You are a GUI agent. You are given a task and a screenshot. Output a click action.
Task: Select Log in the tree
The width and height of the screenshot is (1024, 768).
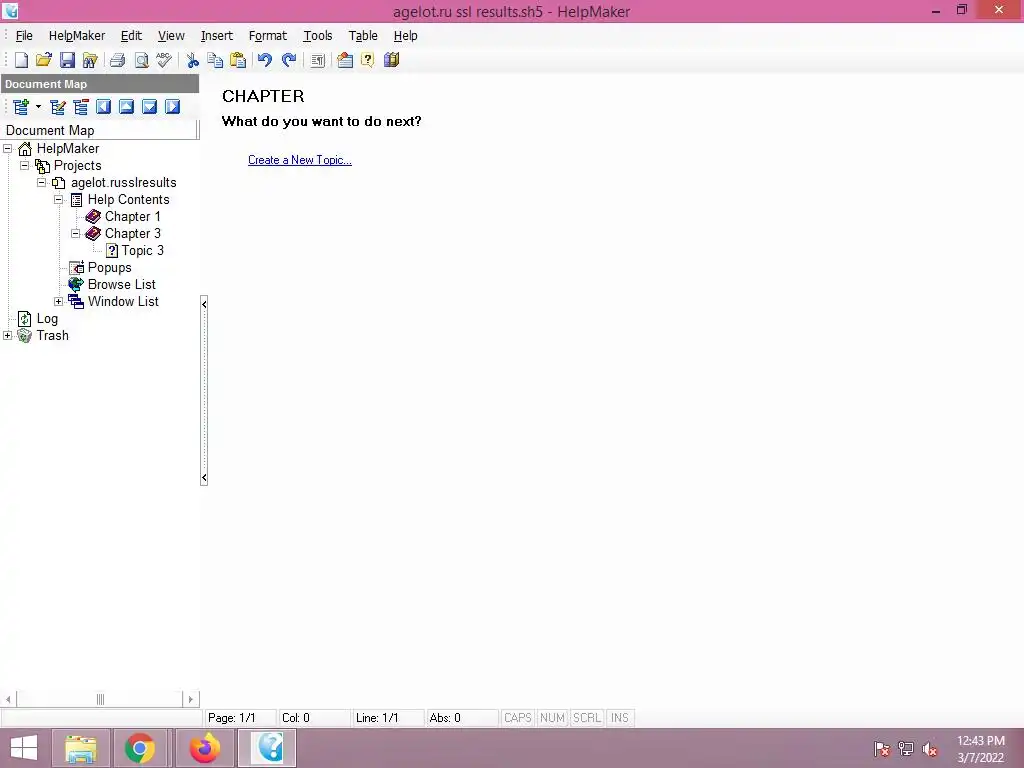click(x=47, y=318)
